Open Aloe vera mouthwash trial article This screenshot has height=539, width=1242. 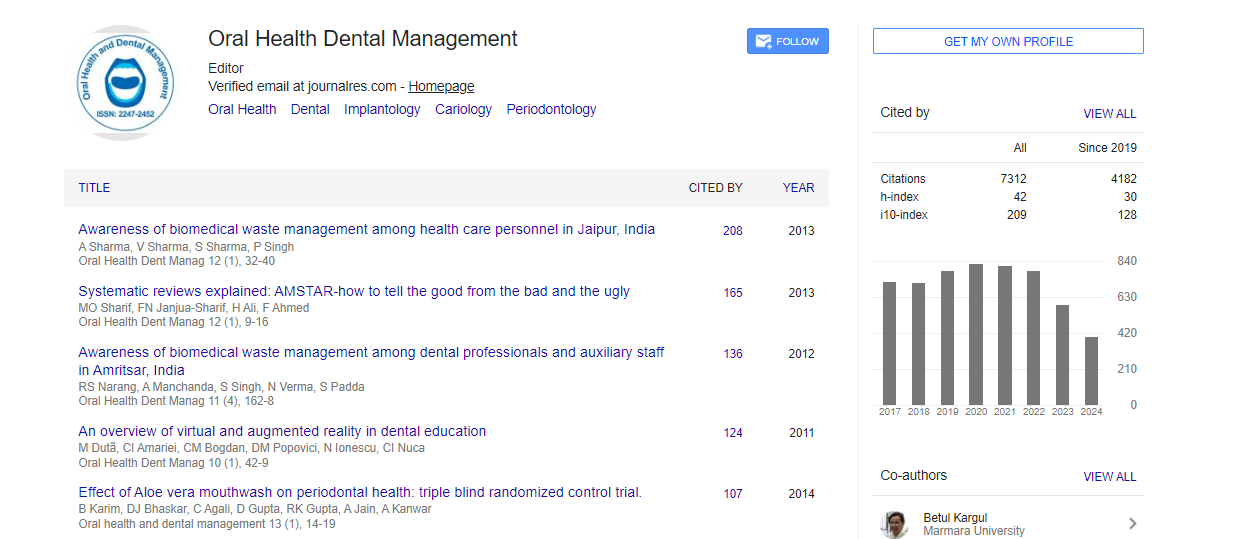coord(360,492)
